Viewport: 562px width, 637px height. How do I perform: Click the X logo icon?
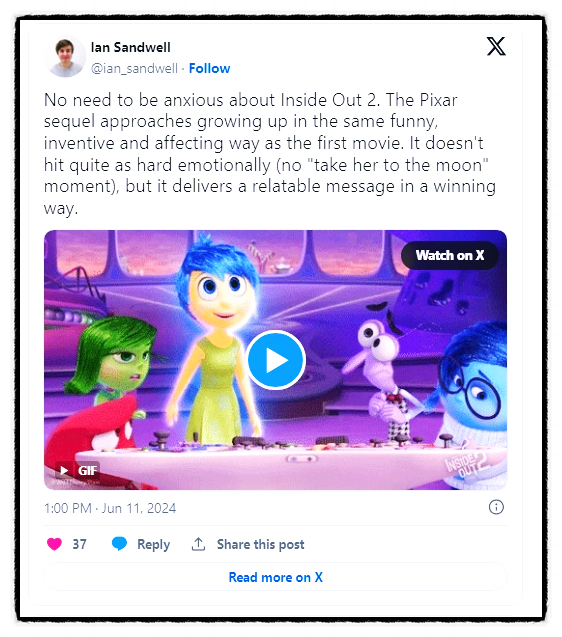496,46
